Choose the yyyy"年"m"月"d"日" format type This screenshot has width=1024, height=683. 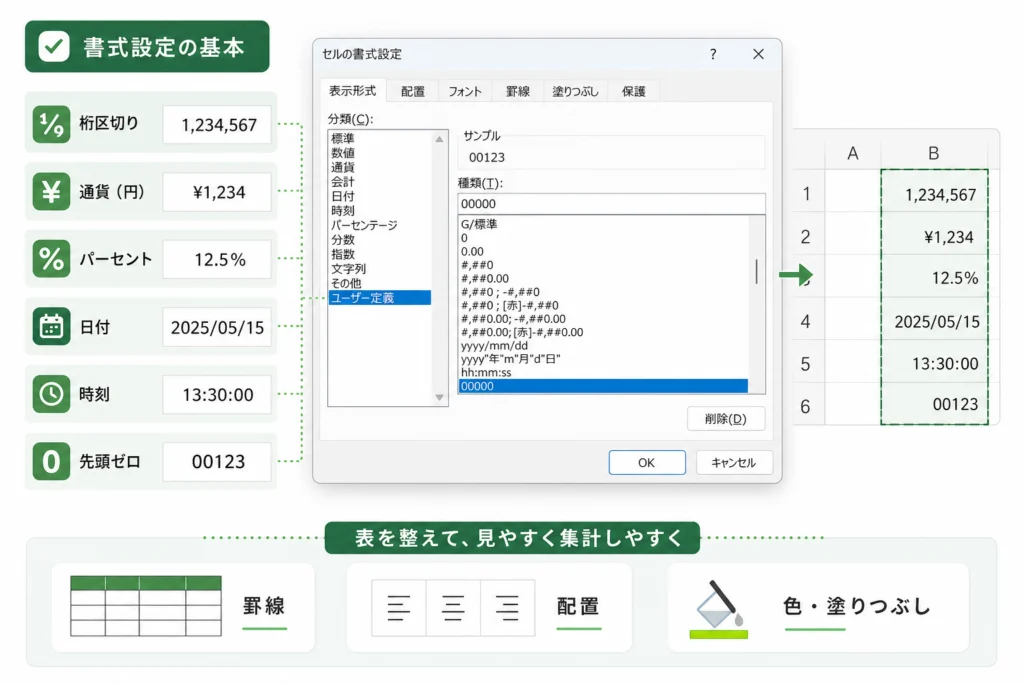click(603, 358)
